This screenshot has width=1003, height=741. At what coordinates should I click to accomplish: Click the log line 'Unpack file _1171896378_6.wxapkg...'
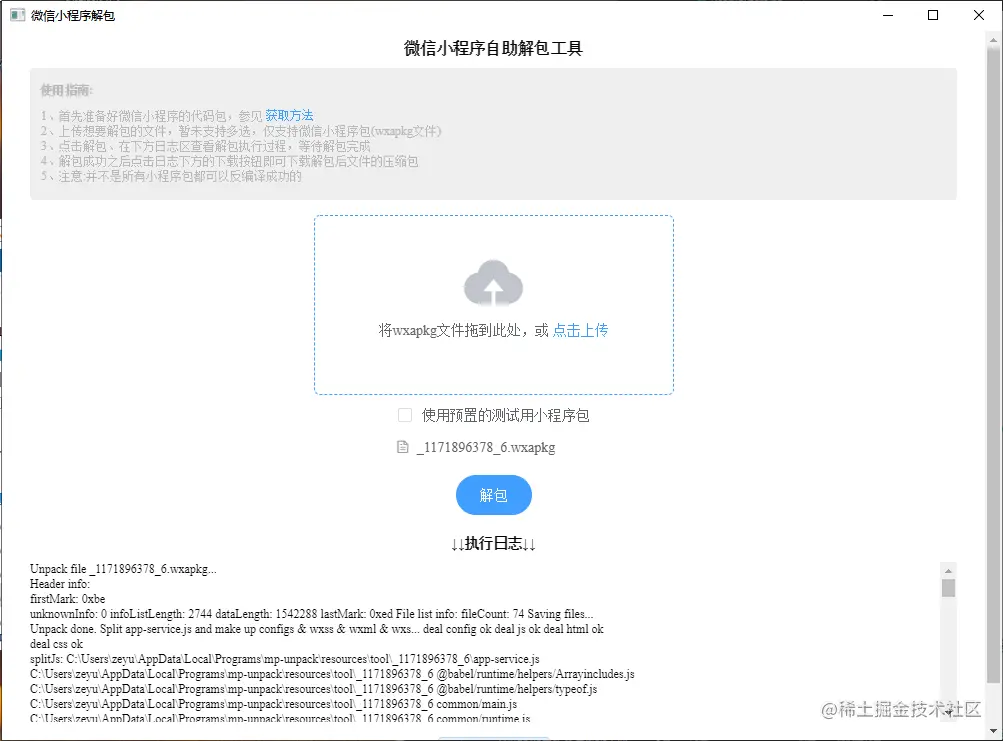(123, 569)
